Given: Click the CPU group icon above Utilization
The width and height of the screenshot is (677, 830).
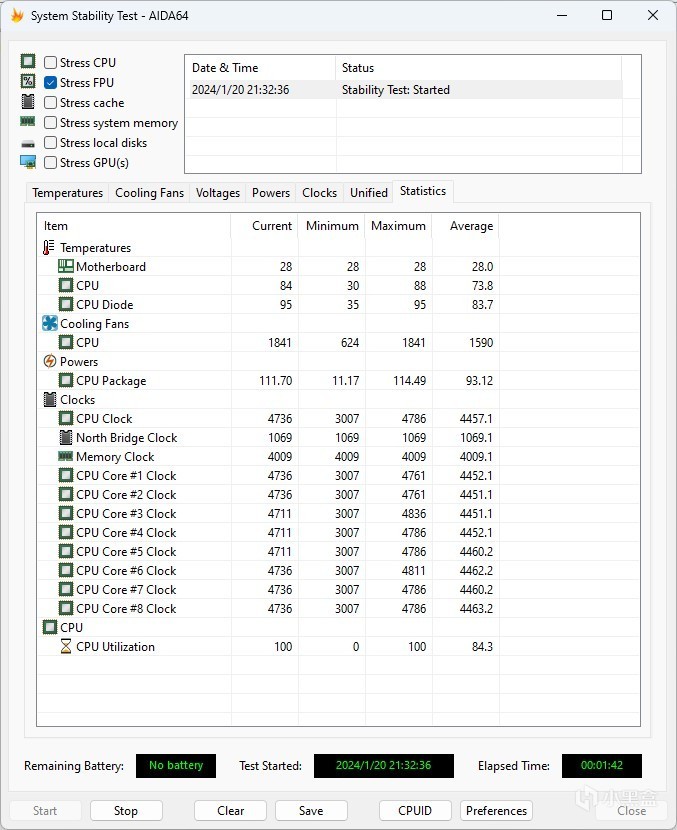Looking at the screenshot, I should tap(50, 627).
